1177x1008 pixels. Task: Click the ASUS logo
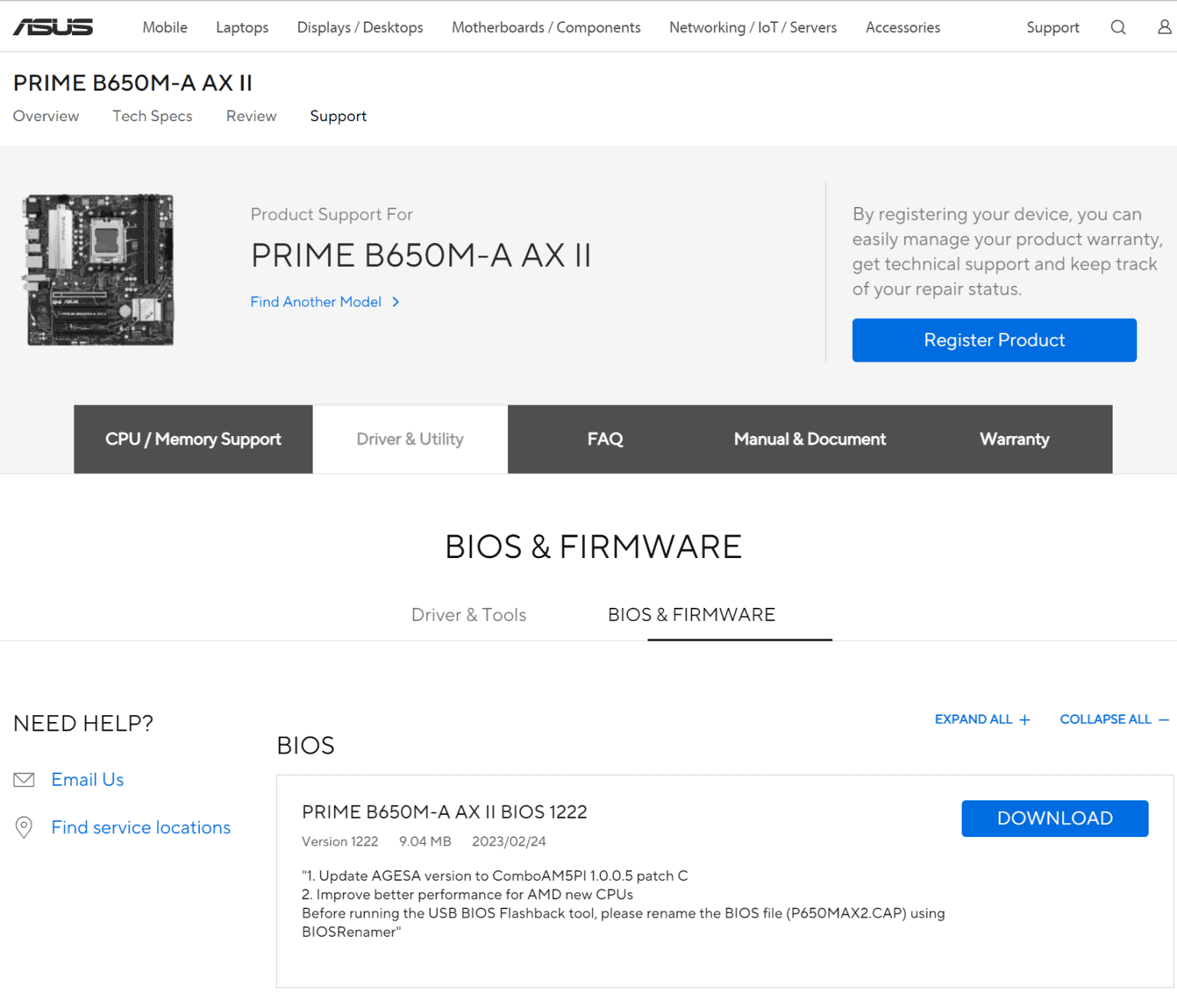[53, 28]
